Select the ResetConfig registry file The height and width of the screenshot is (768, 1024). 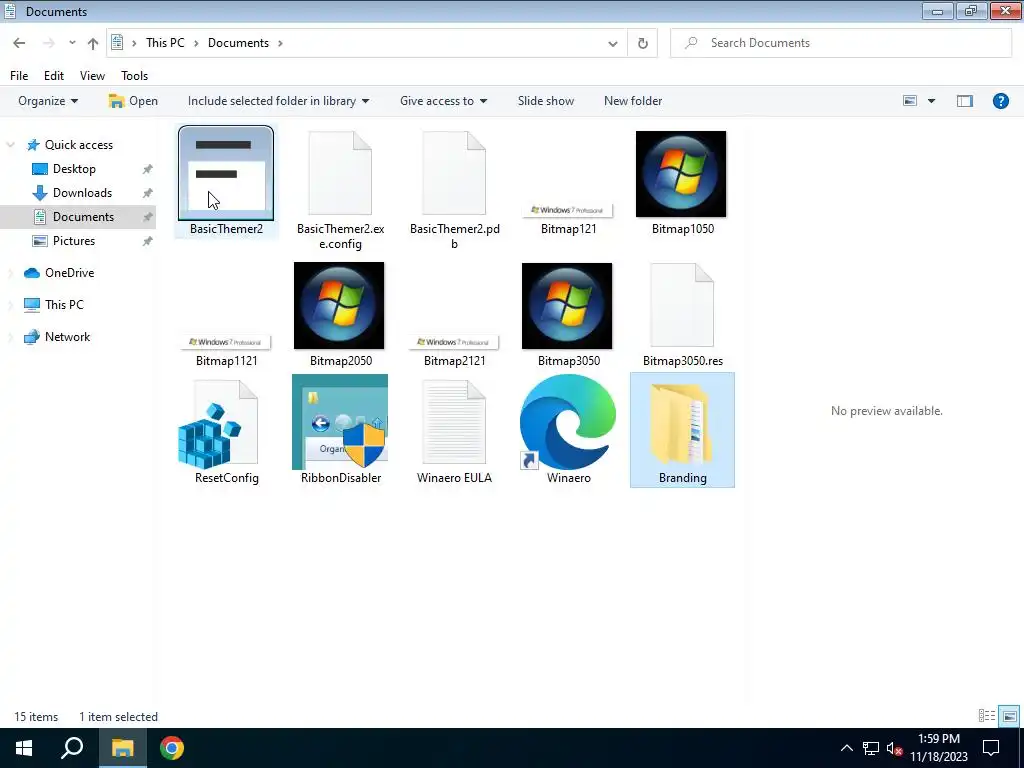[x=226, y=431]
